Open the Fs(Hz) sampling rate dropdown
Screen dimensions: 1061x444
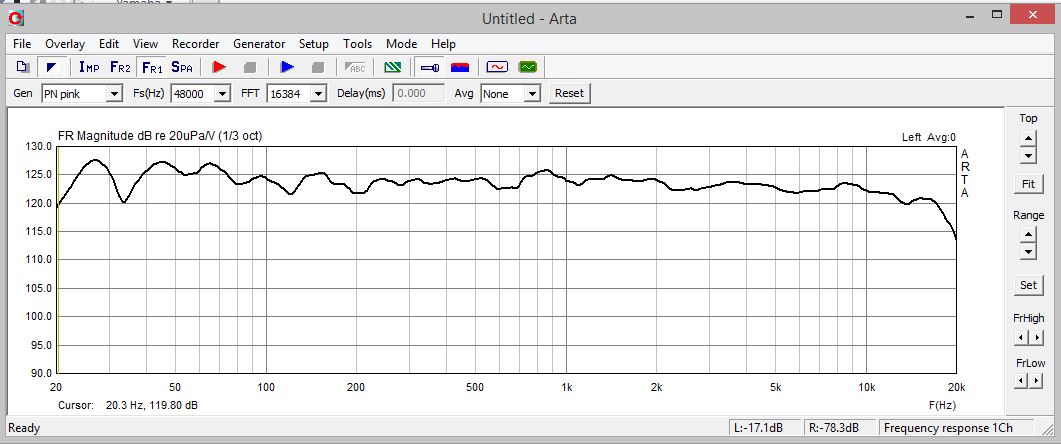pyautogui.click(x=222, y=94)
